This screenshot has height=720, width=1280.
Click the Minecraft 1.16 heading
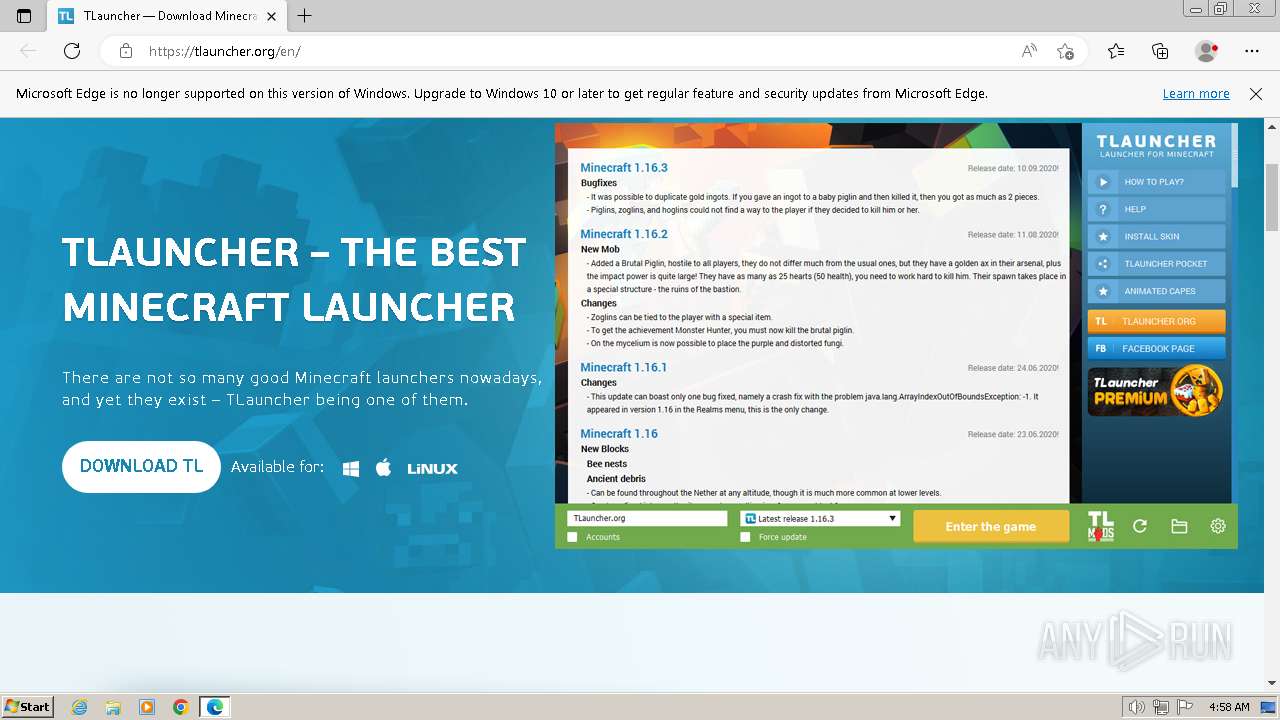coord(619,433)
